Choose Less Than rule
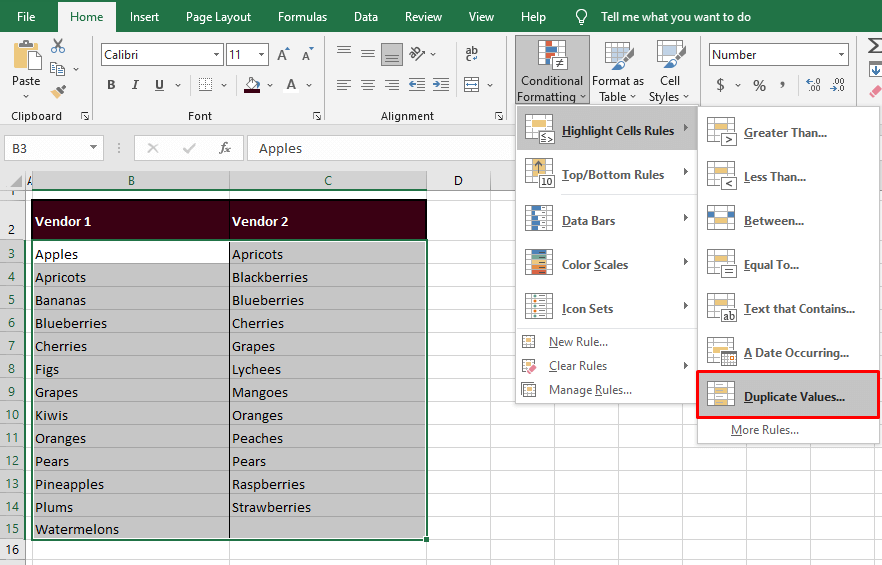The width and height of the screenshot is (882, 565). pos(788,177)
